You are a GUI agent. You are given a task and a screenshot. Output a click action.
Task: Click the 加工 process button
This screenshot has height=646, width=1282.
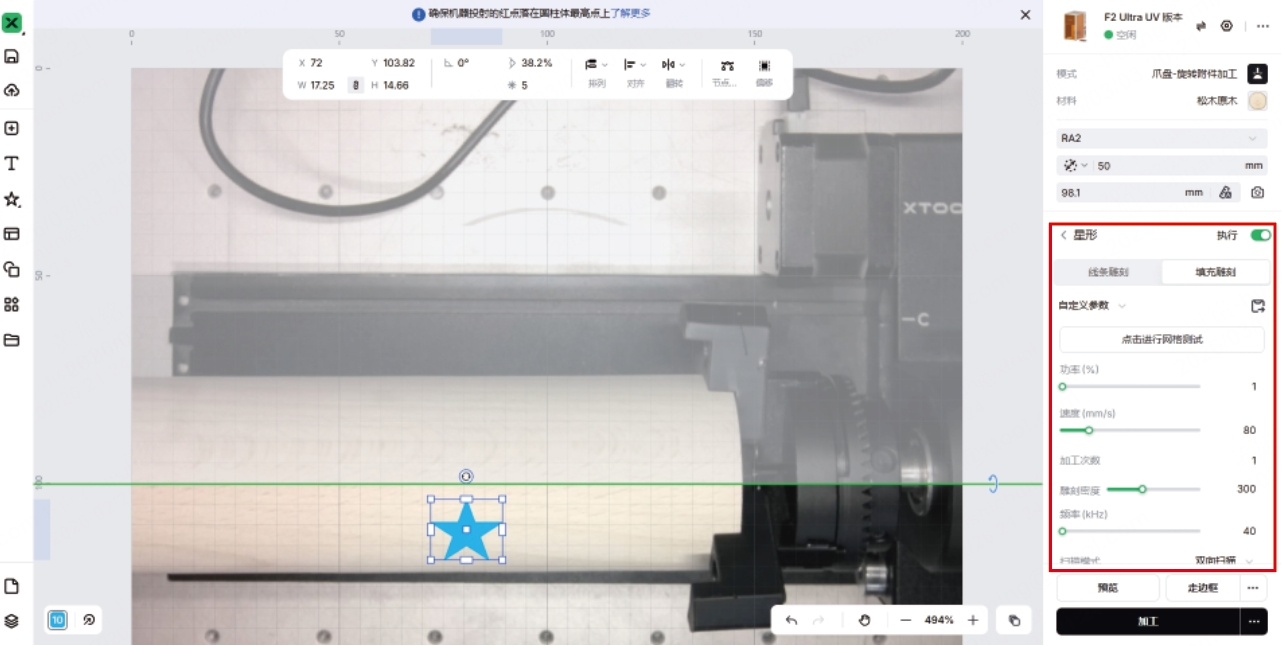point(1147,621)
